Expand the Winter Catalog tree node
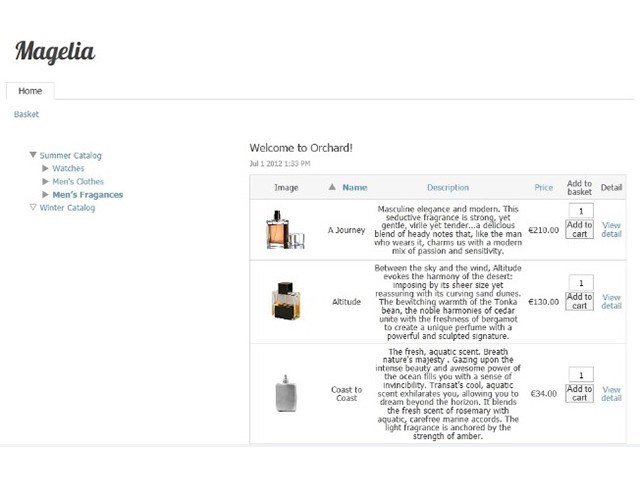The image size is (640, 480). (33, 207)
